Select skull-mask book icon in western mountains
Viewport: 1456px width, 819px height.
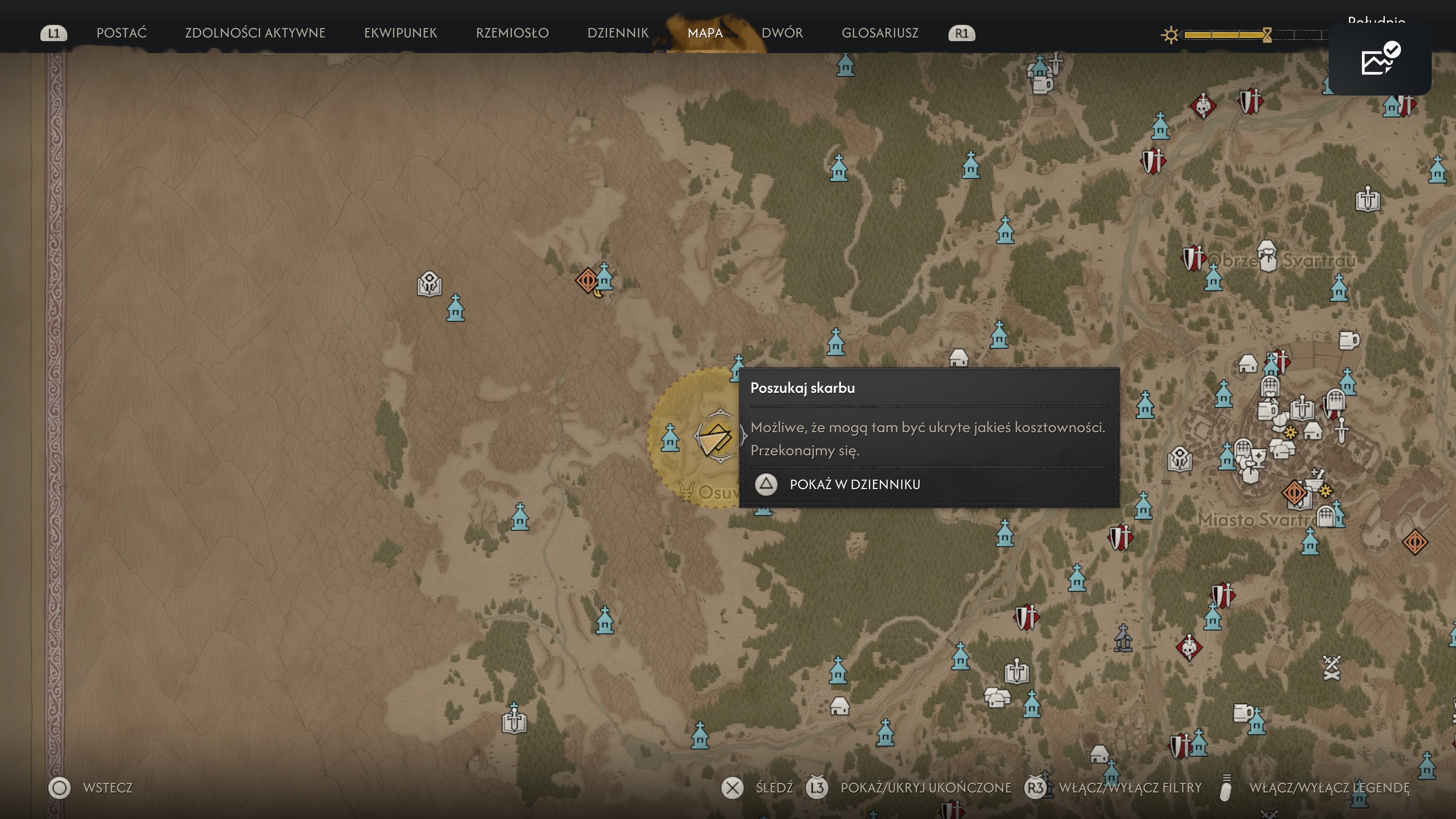tap(429, 284)
